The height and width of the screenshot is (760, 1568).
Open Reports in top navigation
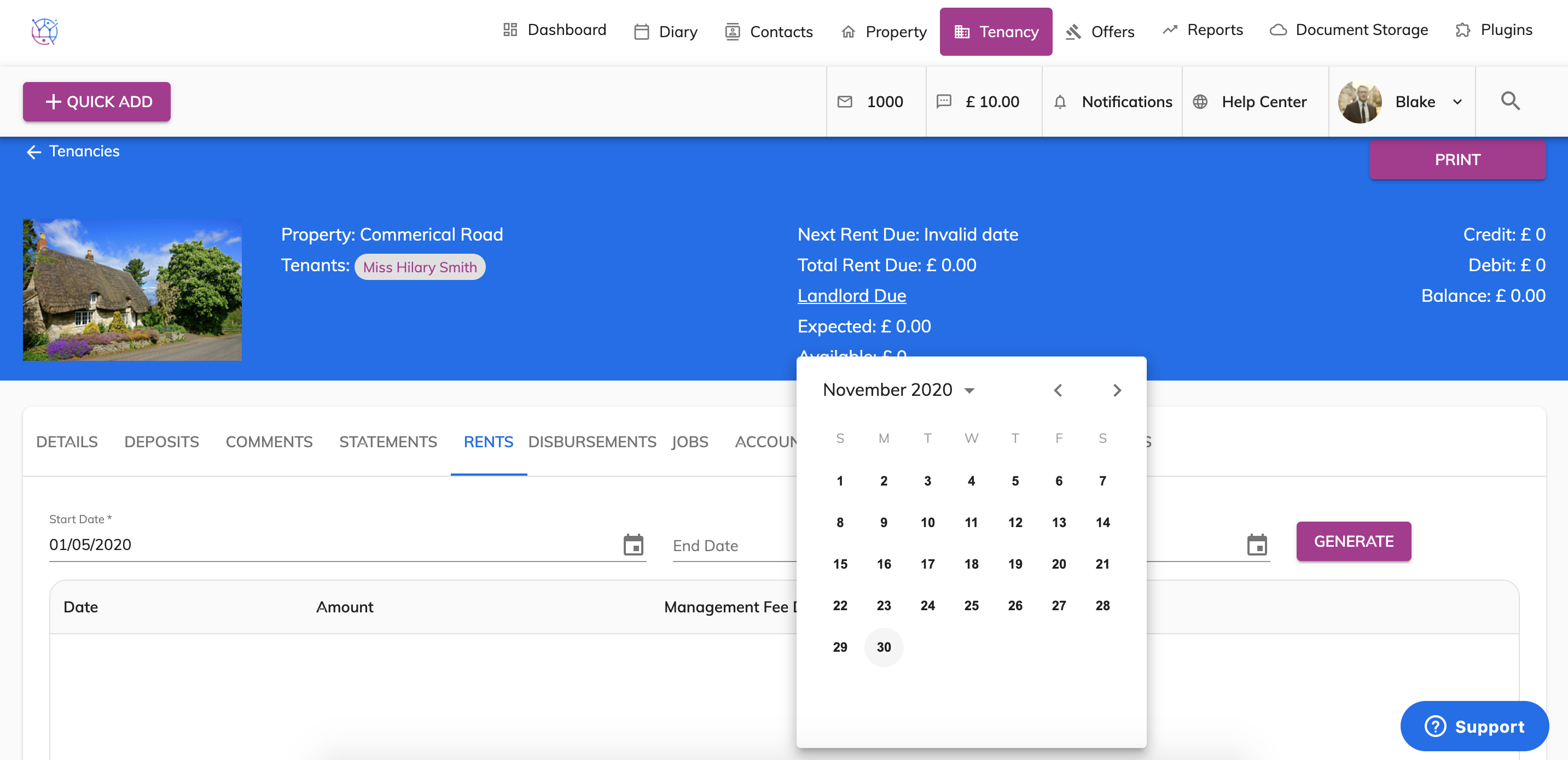1202,30
